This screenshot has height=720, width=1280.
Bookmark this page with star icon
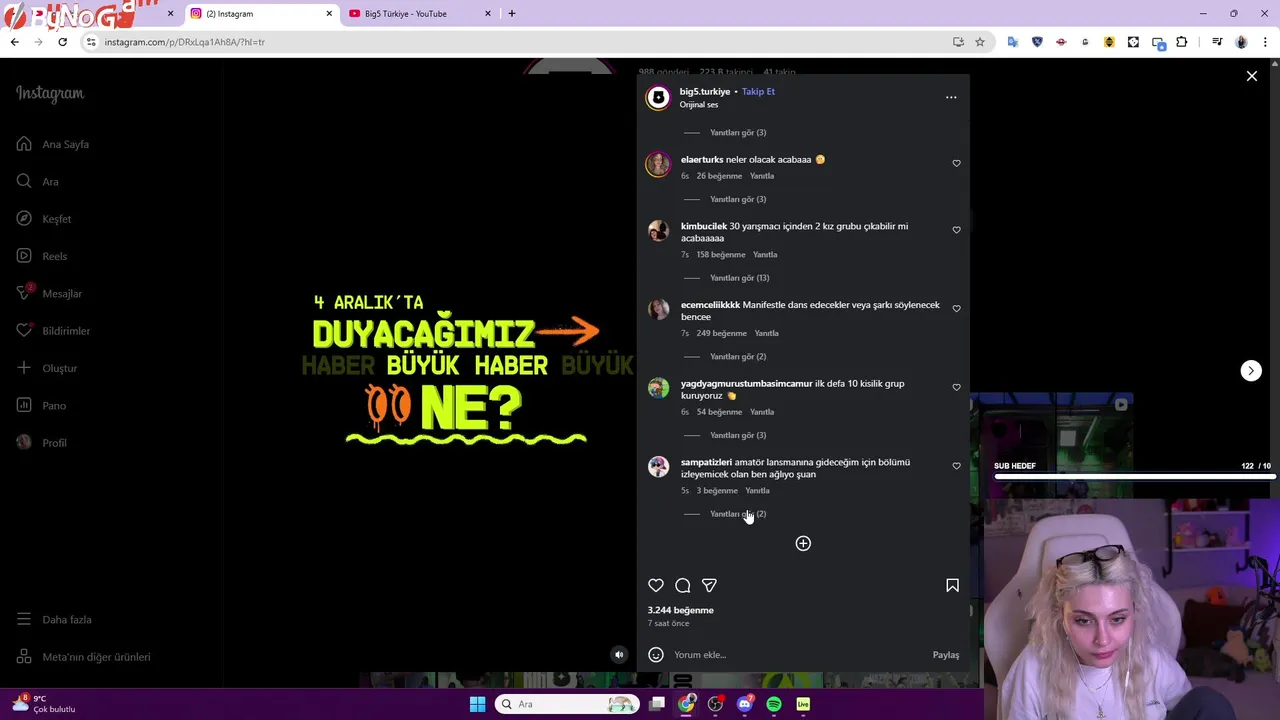(x=980, y=42)
